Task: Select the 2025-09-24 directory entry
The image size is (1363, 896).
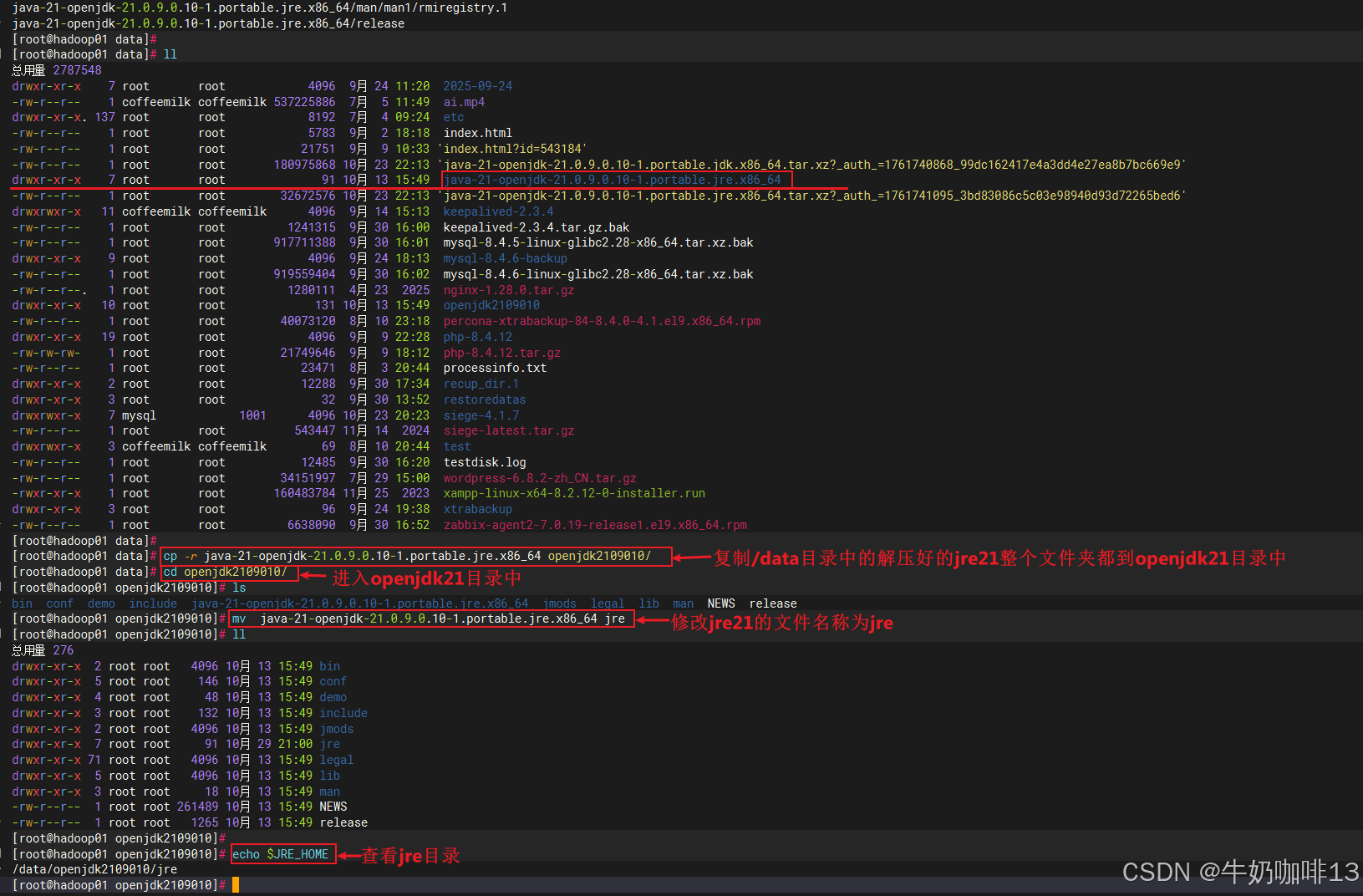Action: click(477, 86)
